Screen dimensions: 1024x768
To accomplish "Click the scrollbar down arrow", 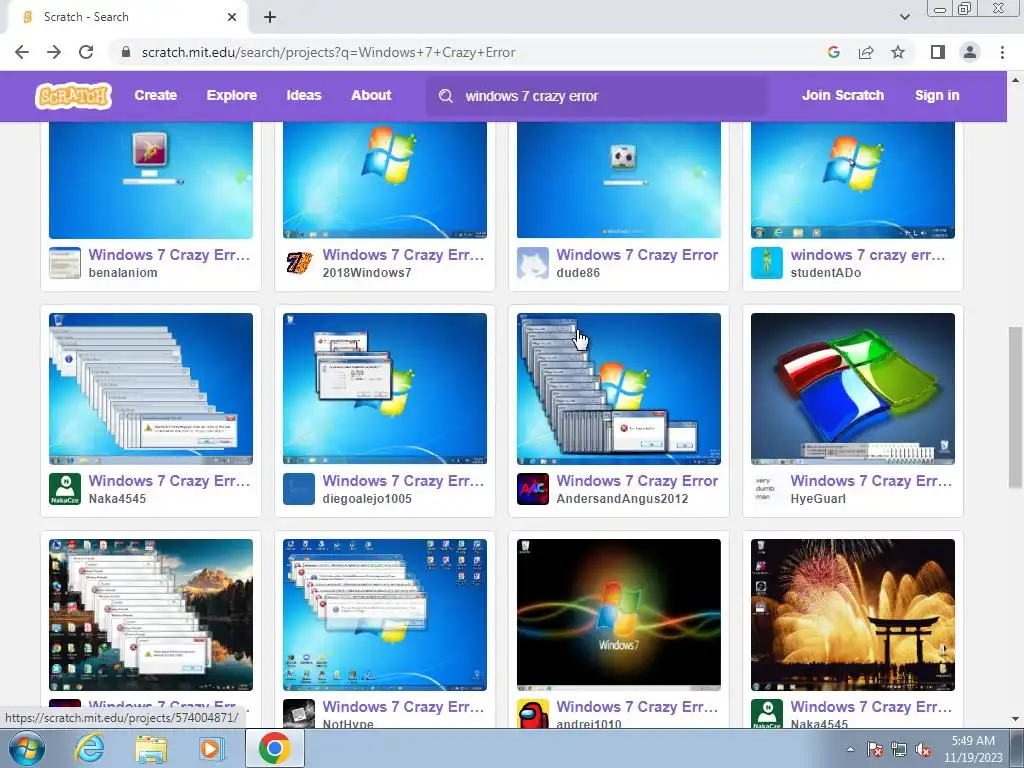I will click(x=1015, y=719).
